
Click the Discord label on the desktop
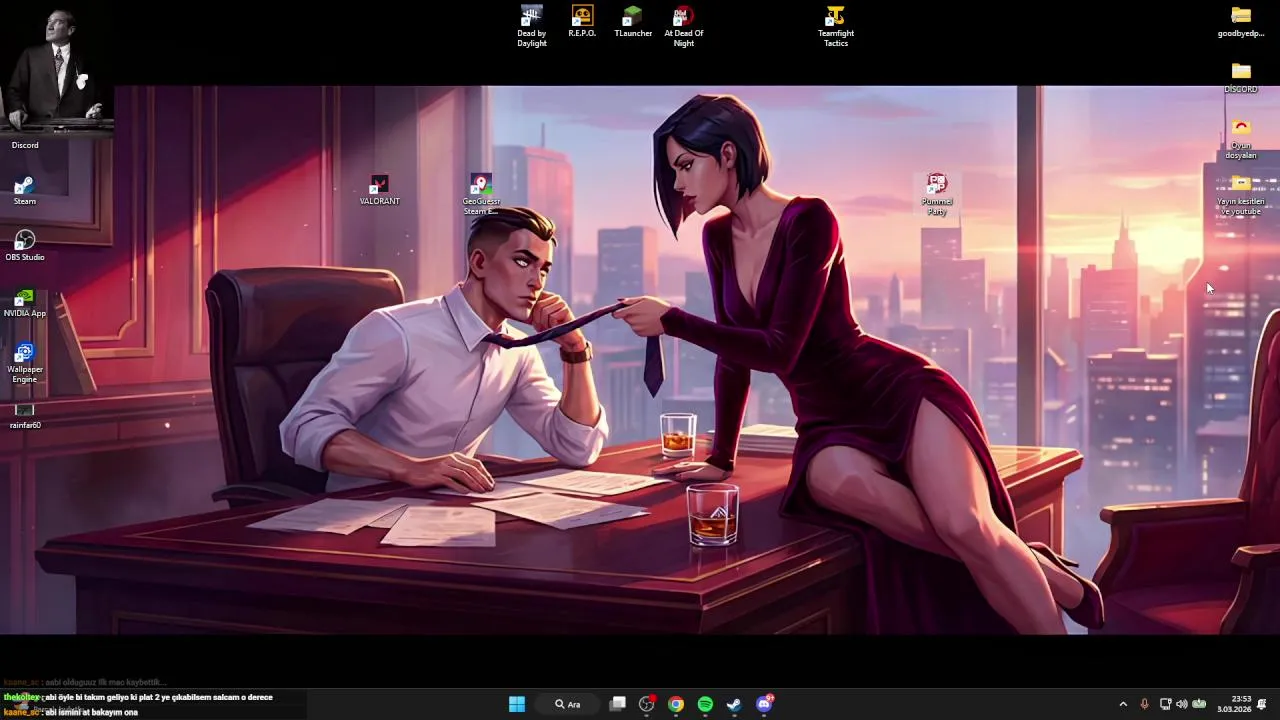click(x=25, y=145)
